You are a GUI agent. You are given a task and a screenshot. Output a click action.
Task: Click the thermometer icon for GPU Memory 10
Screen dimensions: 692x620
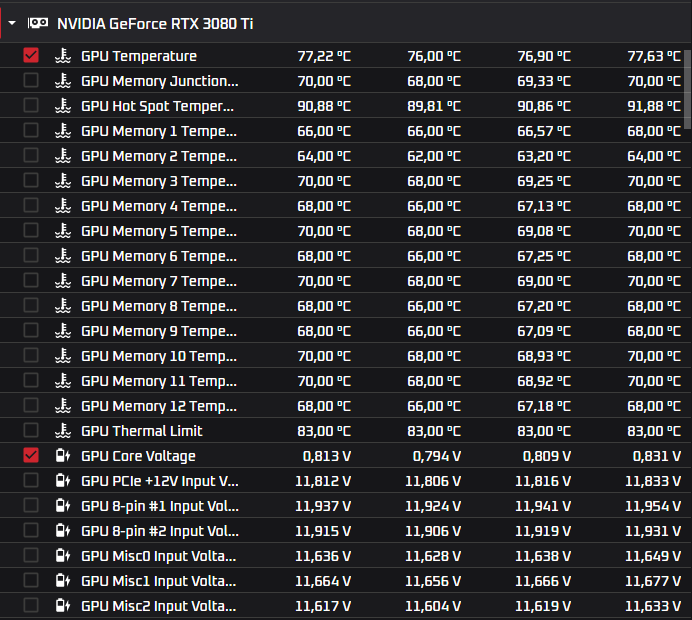[x=63, y=356]
